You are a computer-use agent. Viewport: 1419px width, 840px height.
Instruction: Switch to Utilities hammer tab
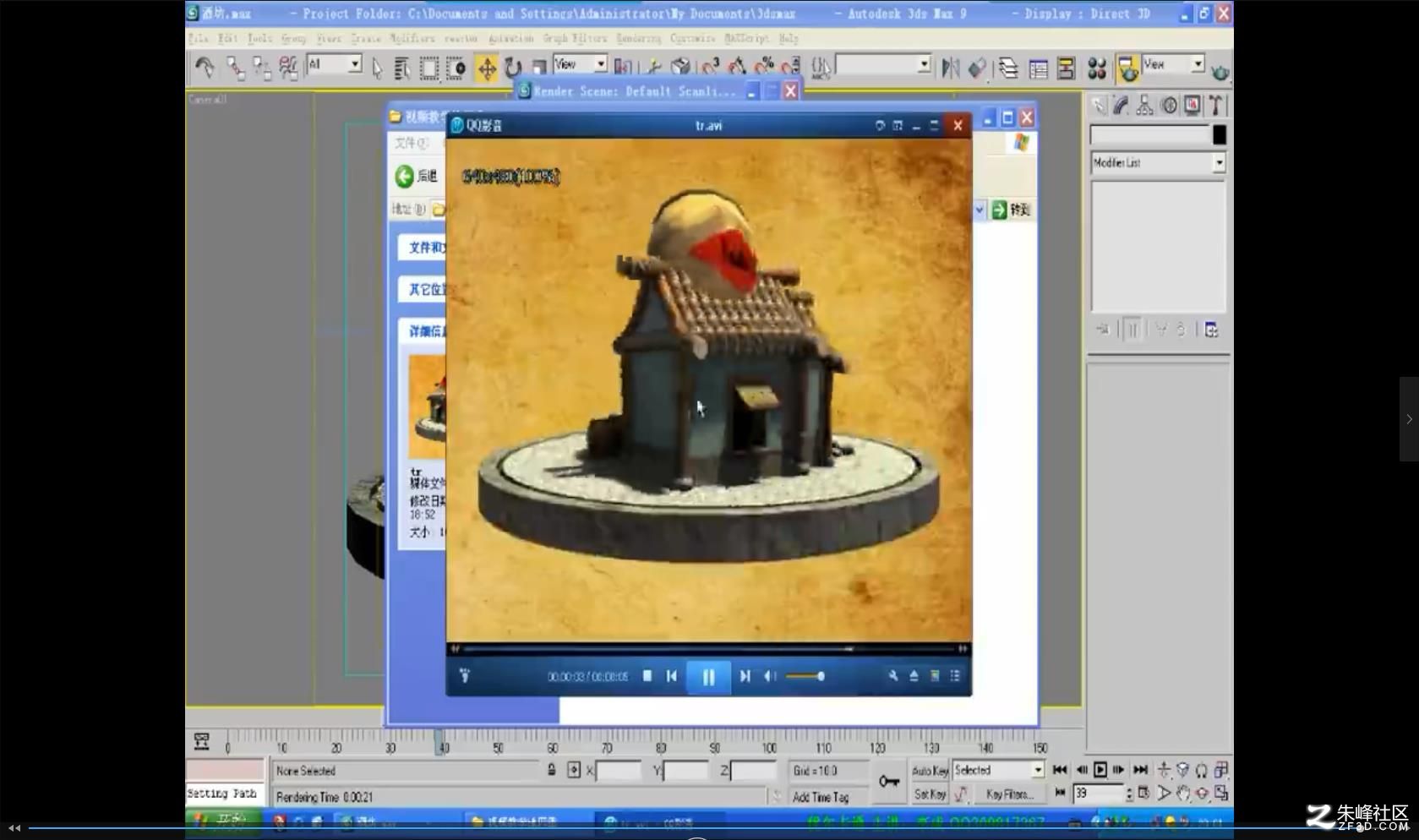[1216, 106]
